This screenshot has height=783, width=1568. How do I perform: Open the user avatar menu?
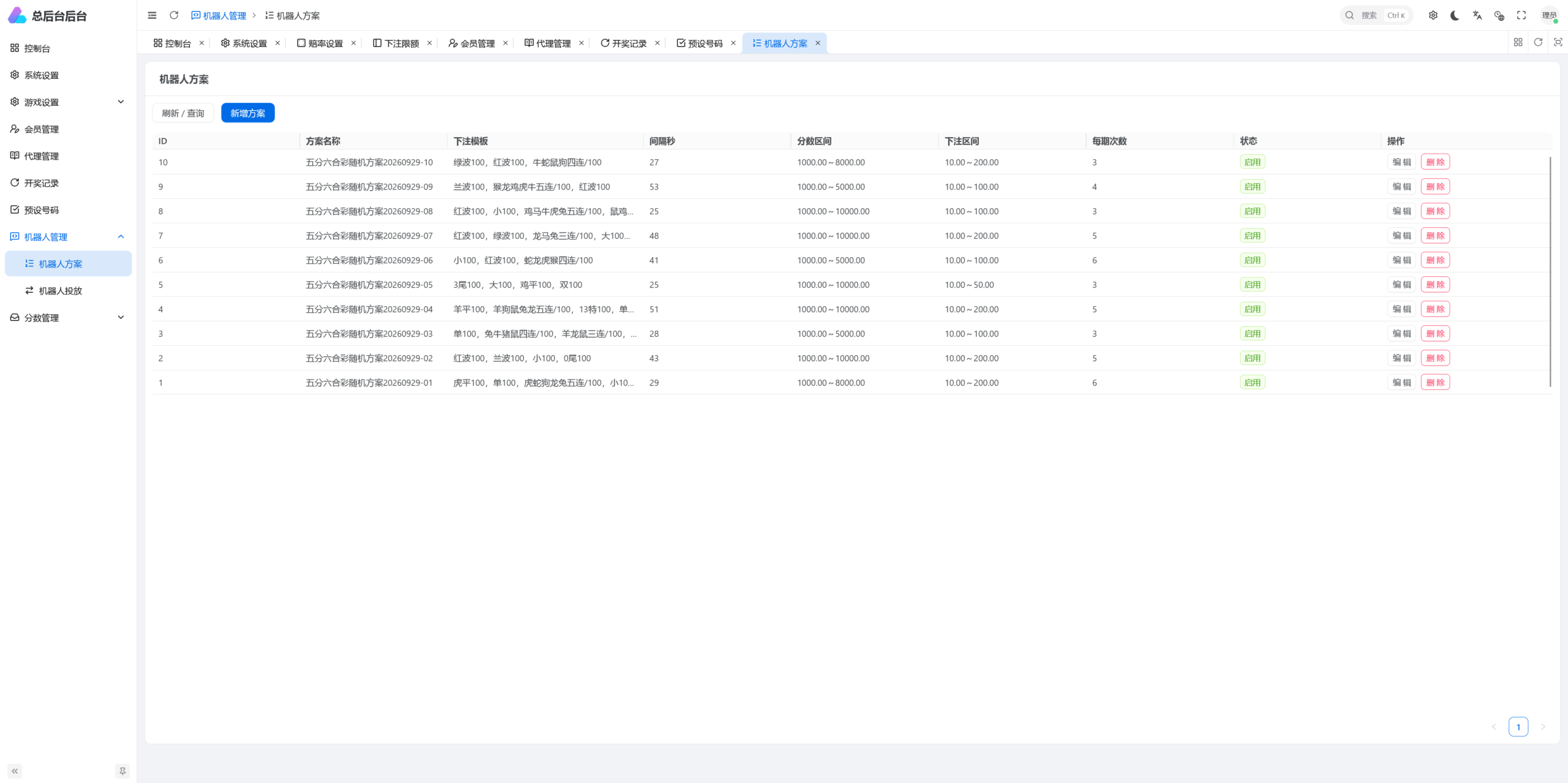point(1550,15)
